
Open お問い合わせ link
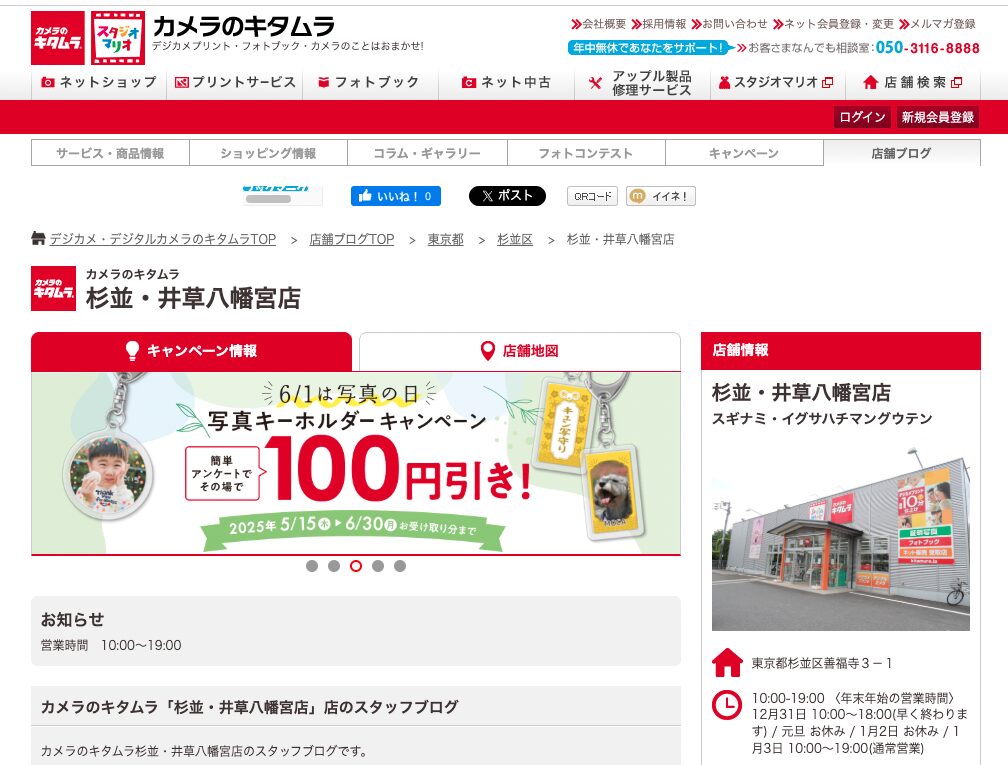tap(730, 24)
